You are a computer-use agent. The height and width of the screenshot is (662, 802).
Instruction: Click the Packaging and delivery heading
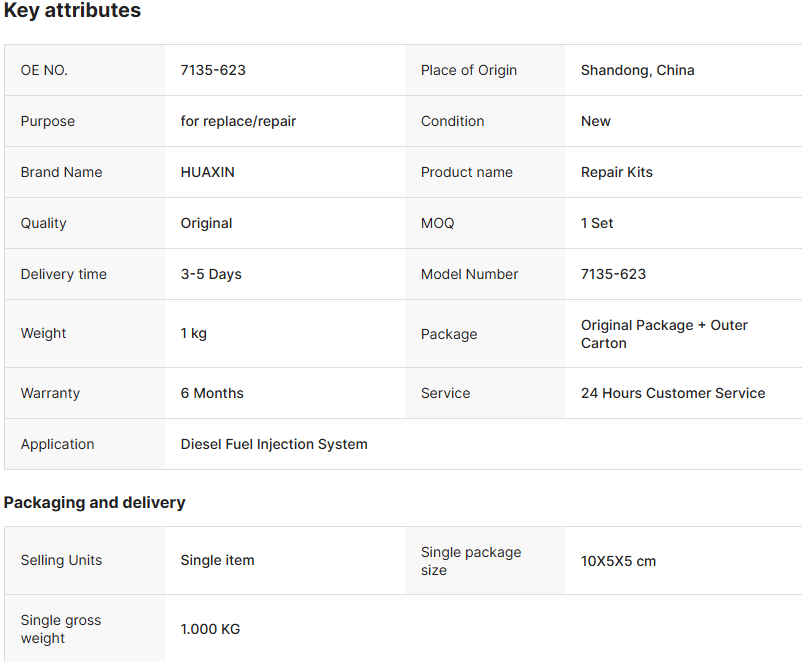[94, 502]
